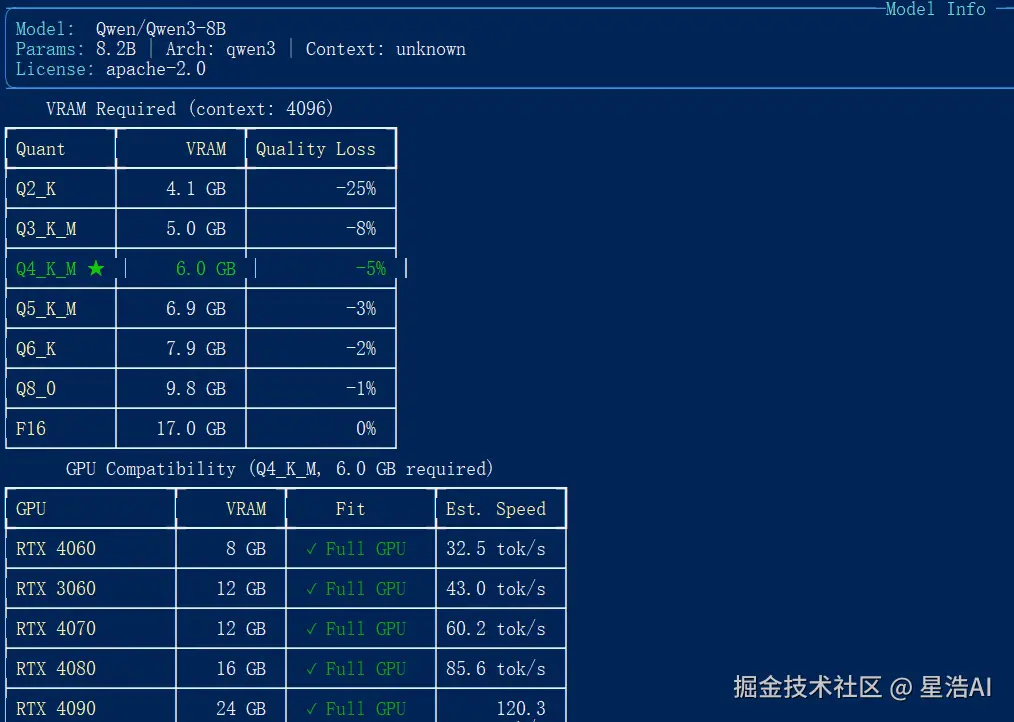
Task: Click the 12 GB cell for RTX 4070
Action: coord(241,629)
